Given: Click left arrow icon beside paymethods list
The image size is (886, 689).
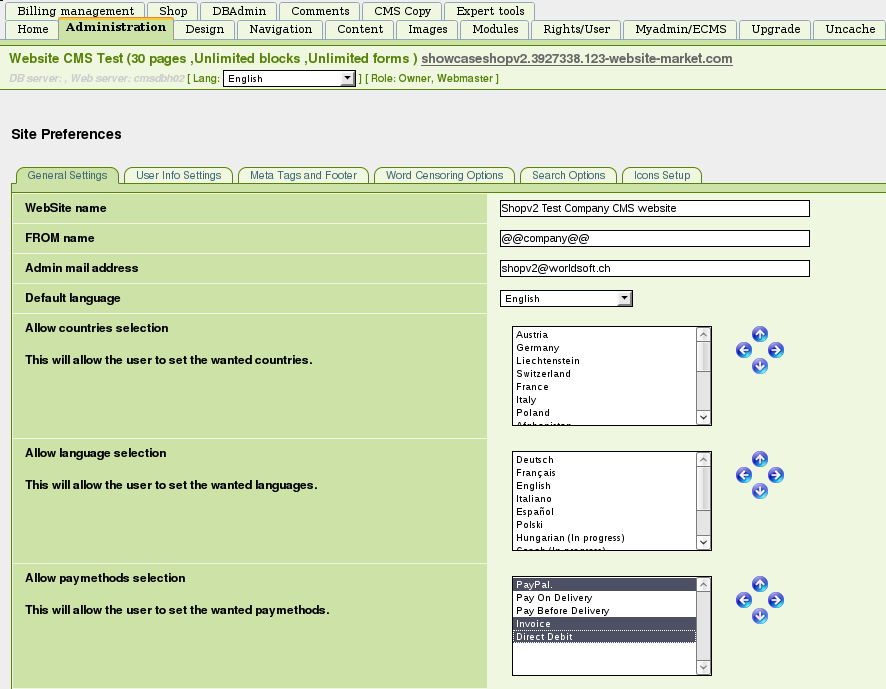Looking at the screenshot, I should (743, 600).
